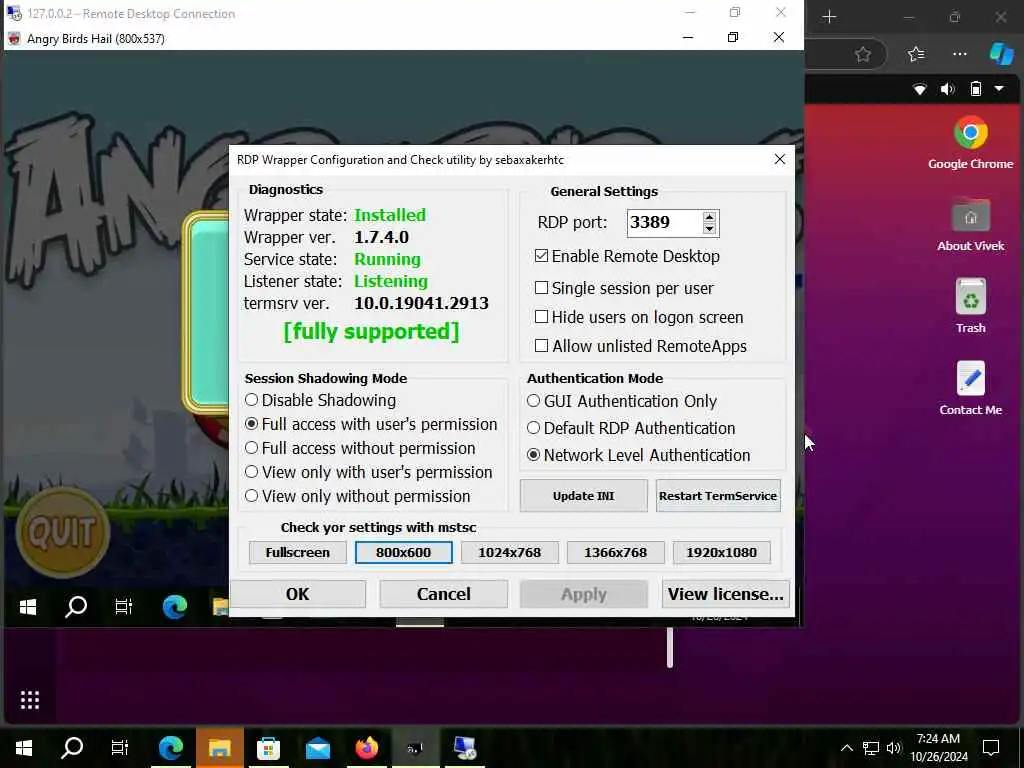The image size is (1024, 768).
Task: Open a new browser tab
Action: tap(829, 17)
